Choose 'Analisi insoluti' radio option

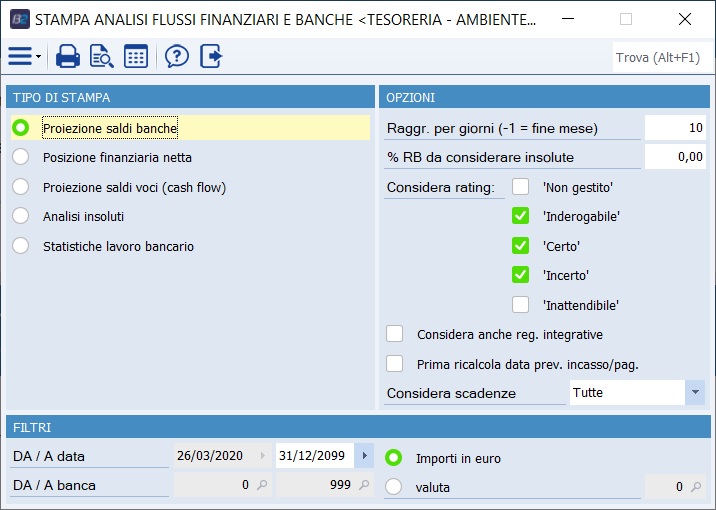21,216
